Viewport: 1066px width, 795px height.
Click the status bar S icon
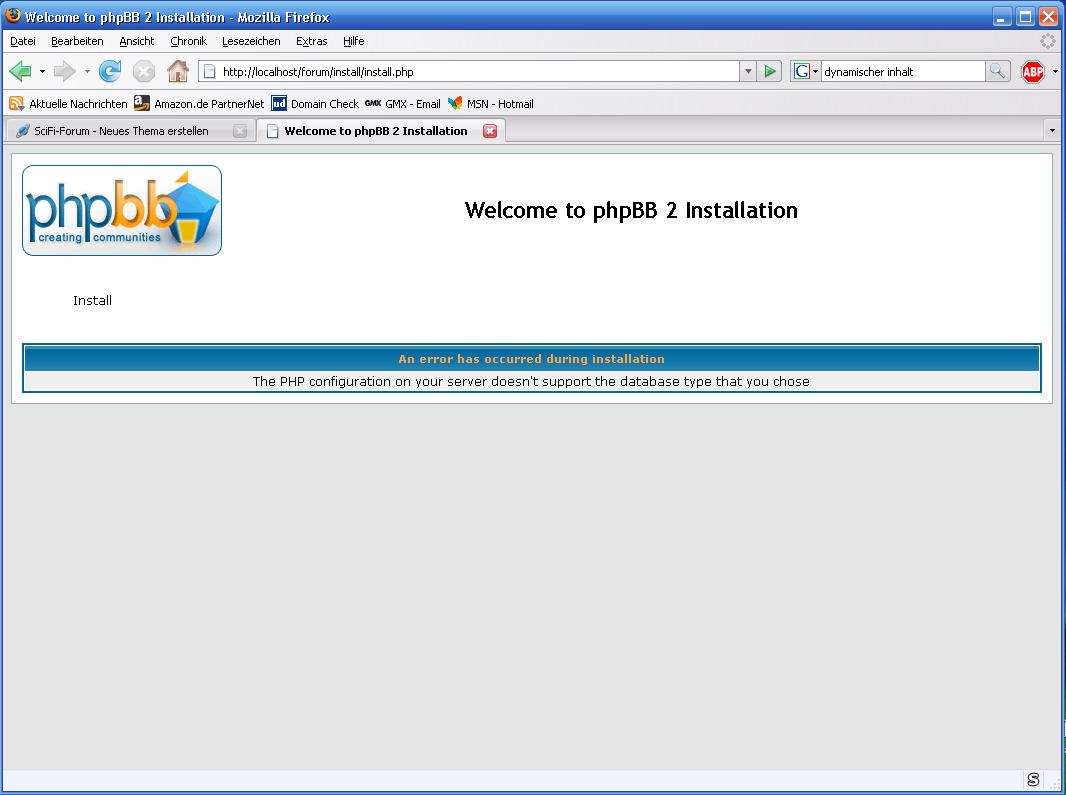[1033, 780]
